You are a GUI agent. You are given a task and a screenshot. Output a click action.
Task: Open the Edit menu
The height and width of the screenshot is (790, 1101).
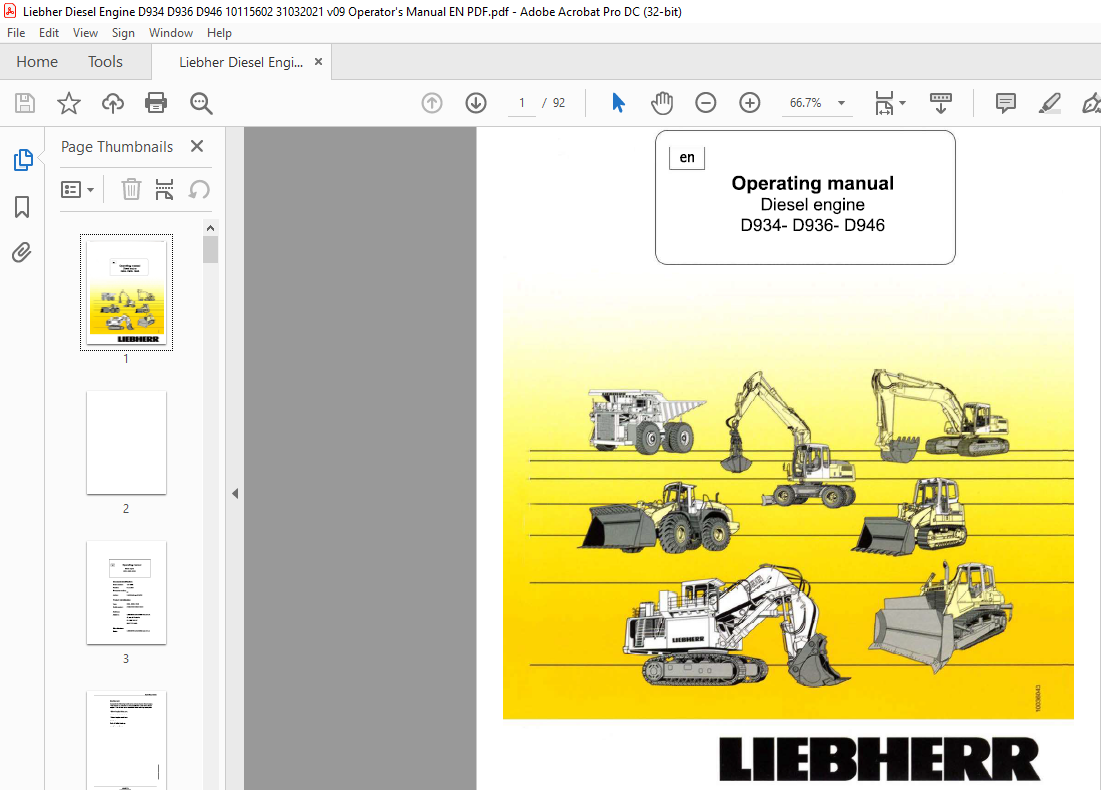click(48, 33)
